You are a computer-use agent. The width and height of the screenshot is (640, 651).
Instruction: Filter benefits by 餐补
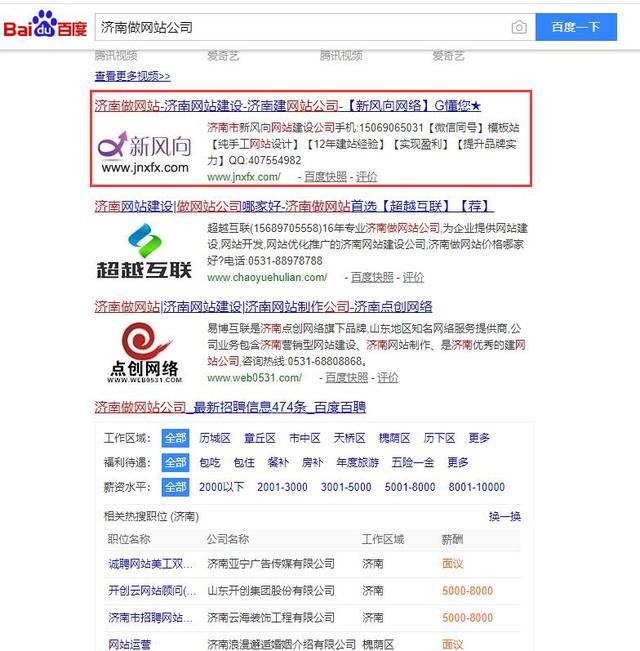point(278,463)
